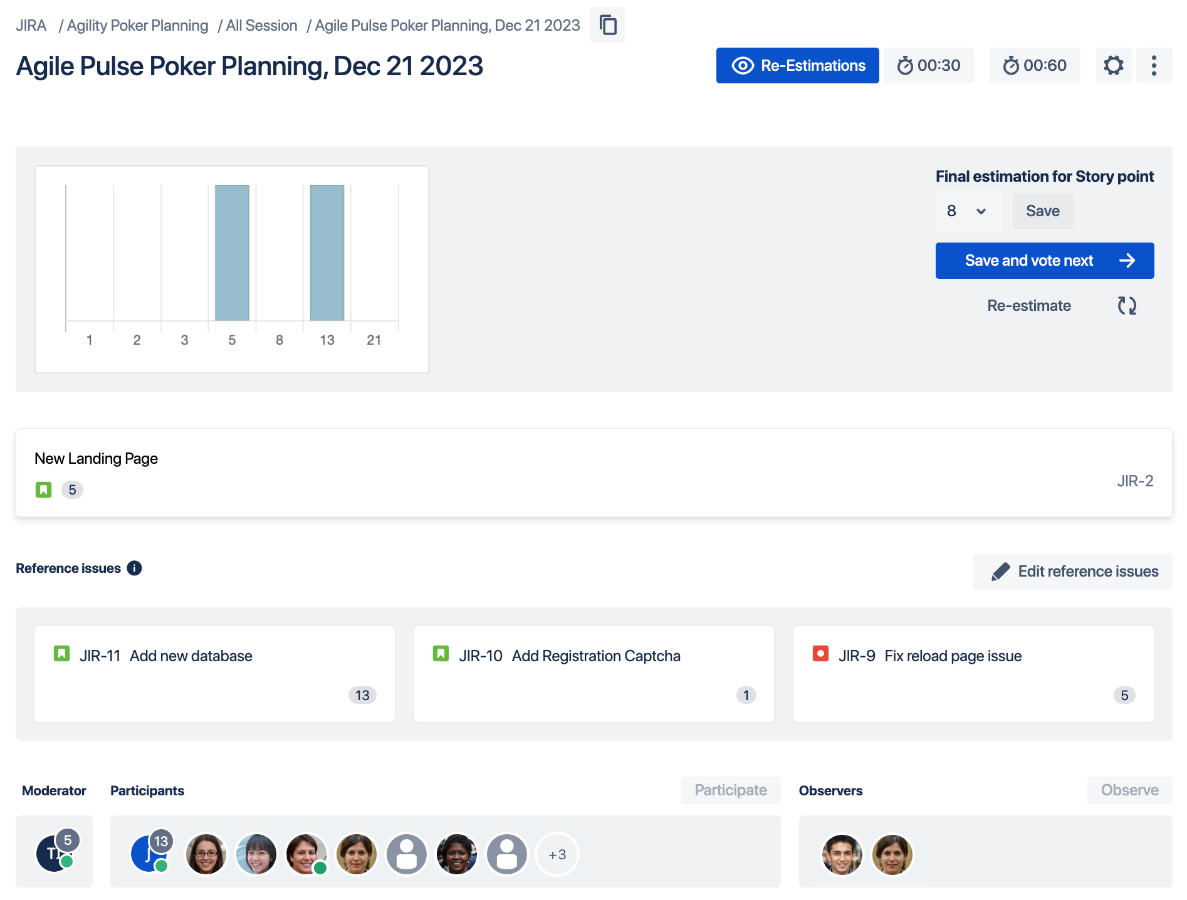Click the second observer avatar
Viewport: 1187px width, 900px height.
[x=892, y=855]
